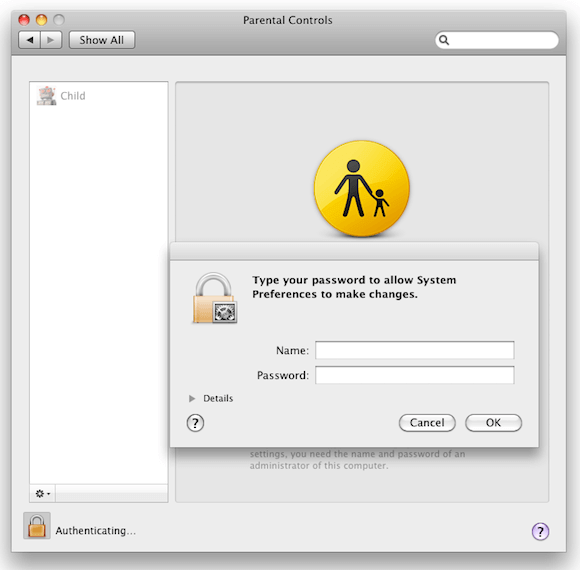The image size is (580, 570).
Task: Click the Authenticating… status text
Action: pos(96,531)
